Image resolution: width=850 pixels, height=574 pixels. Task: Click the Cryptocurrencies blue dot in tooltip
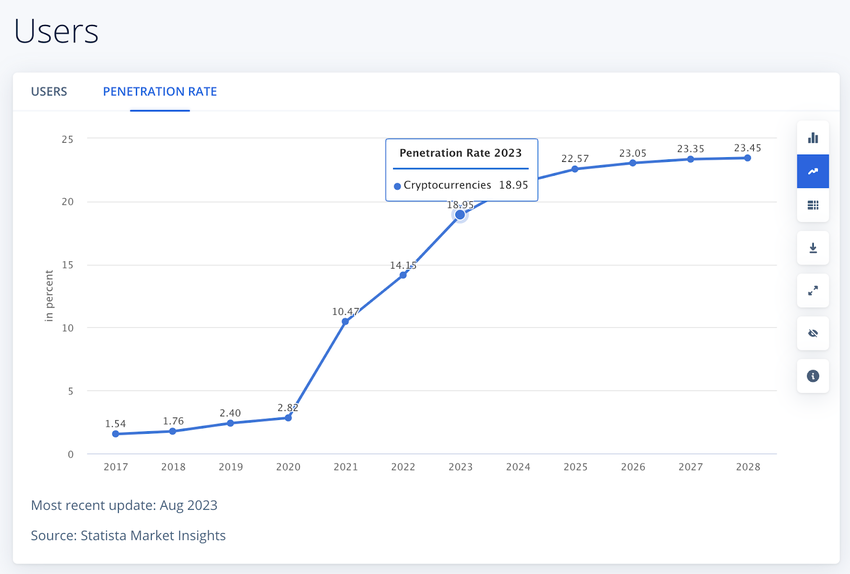coord(398,186)
